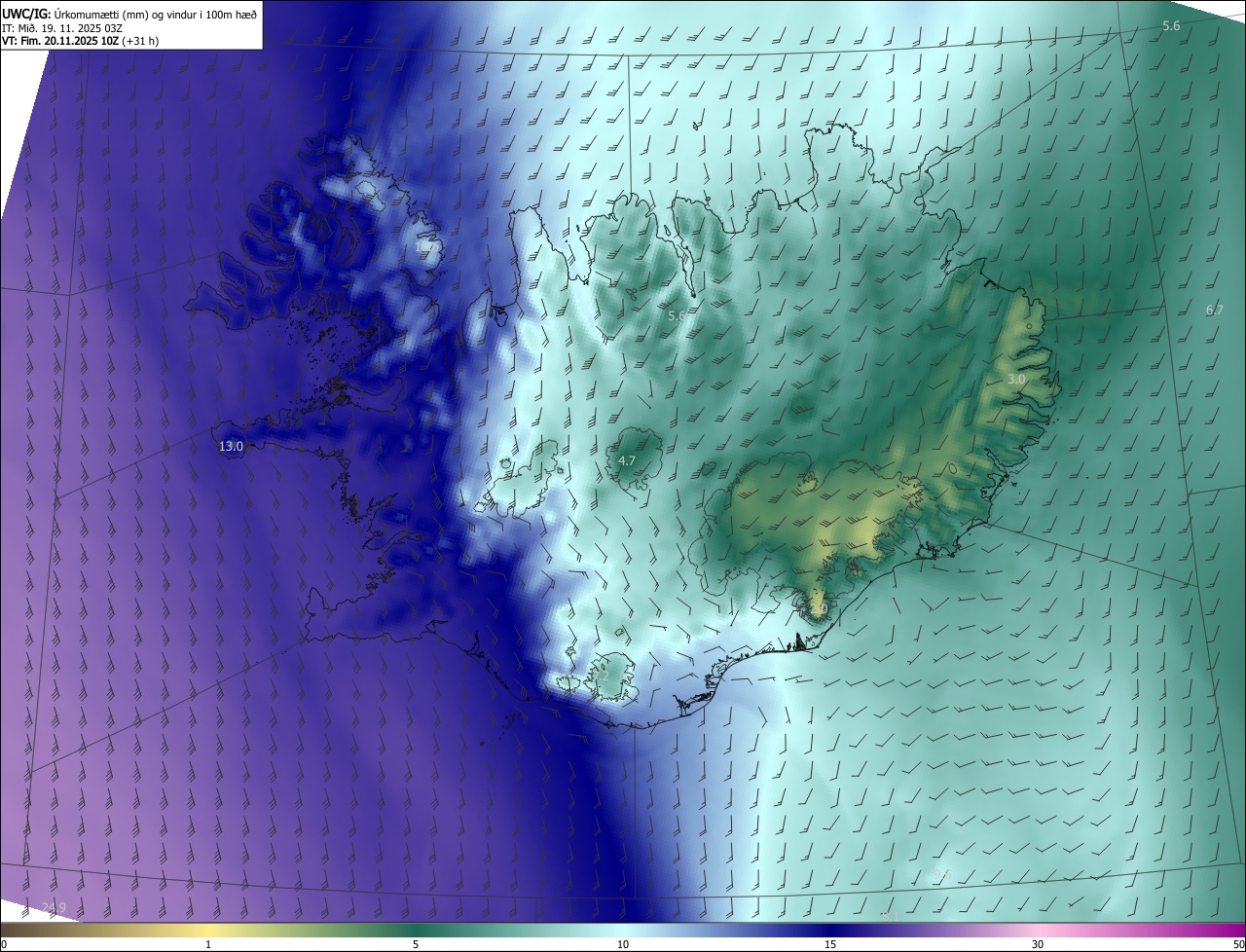Click the UWC/IG Úrkomumætti title line
1246x952 pixels.
click(129, 13)
